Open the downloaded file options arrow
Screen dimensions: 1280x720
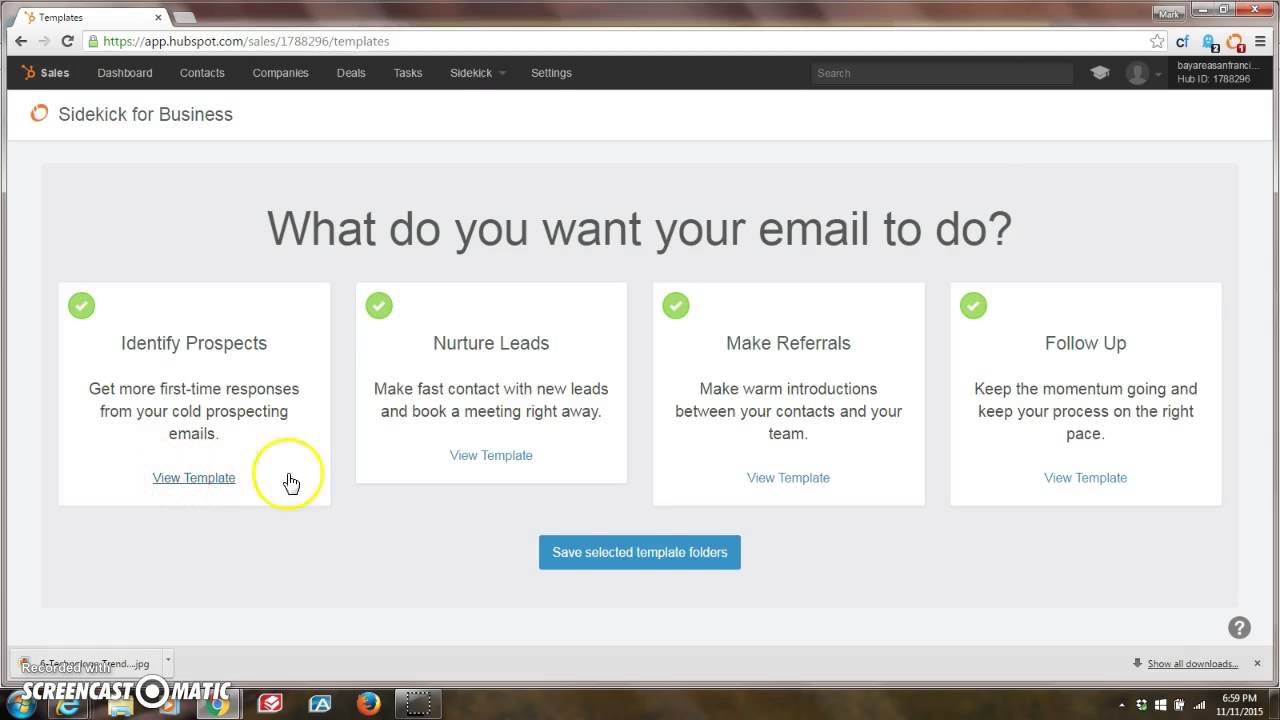click(168, 660)
